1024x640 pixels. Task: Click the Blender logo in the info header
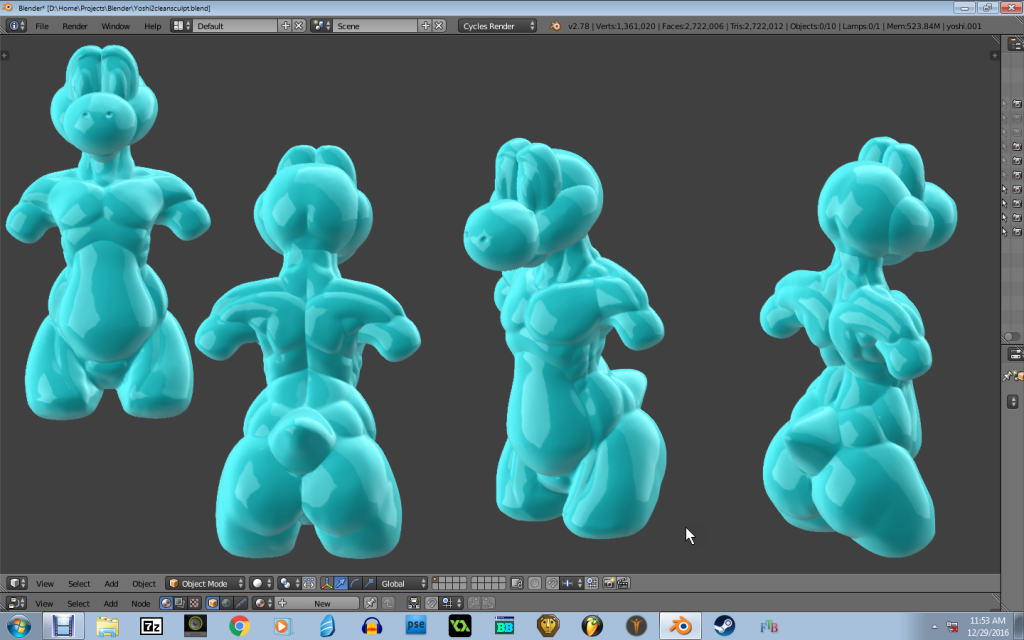(x=555, y=26)
